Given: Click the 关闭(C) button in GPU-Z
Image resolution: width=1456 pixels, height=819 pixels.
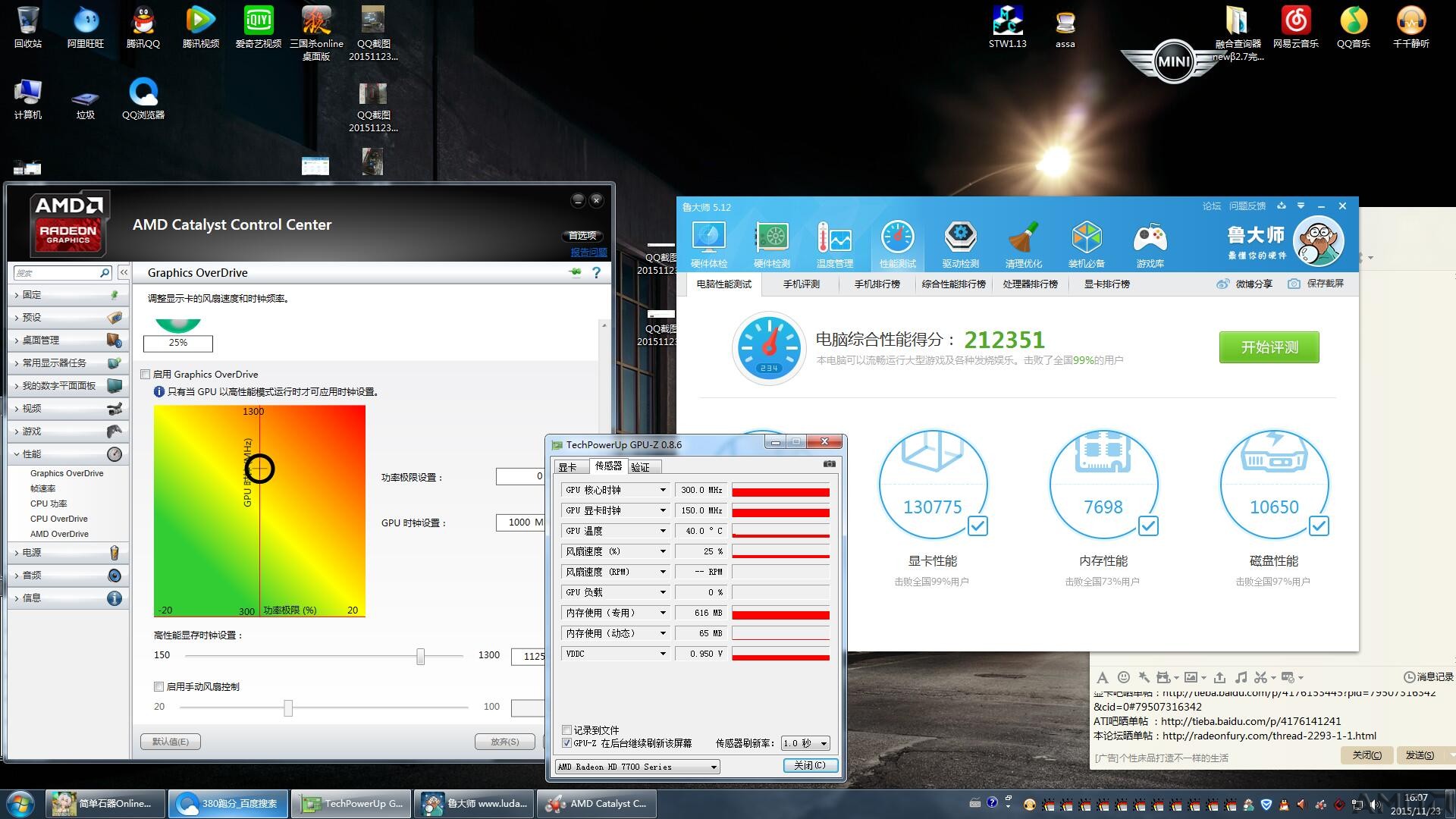Looking at the screenshot, I should [x=810, y=766].
